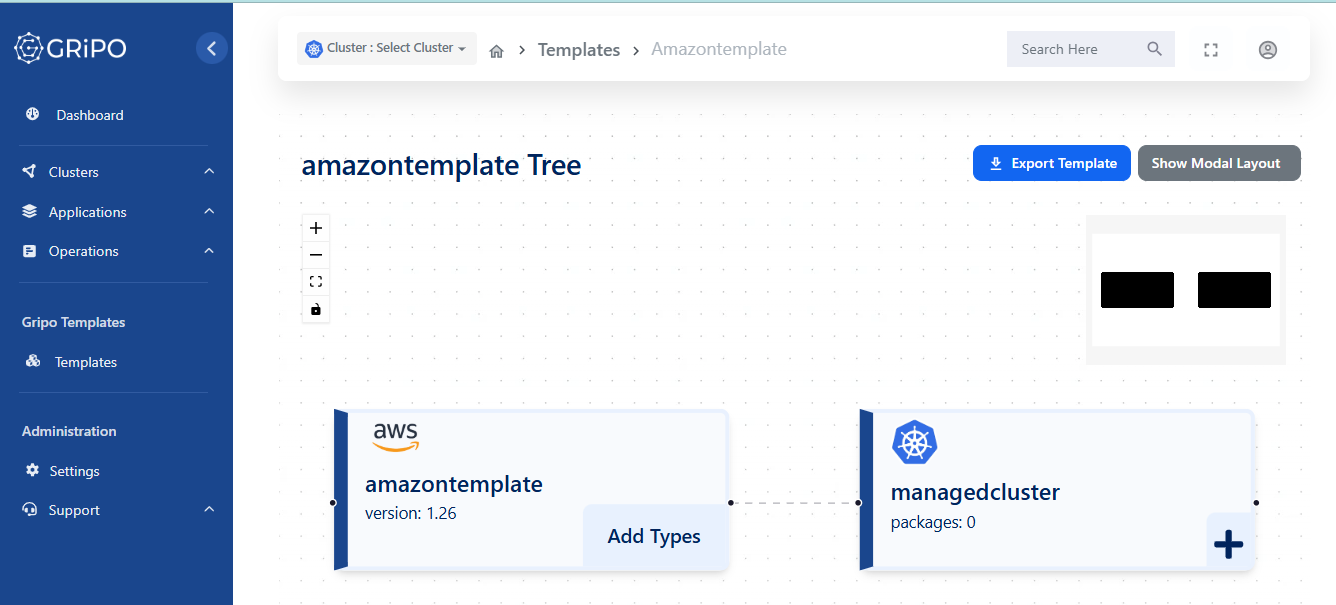Click the plus icon on managedcluster node
This screenshot has width=1336, height=605.
tap(1228, 543)
